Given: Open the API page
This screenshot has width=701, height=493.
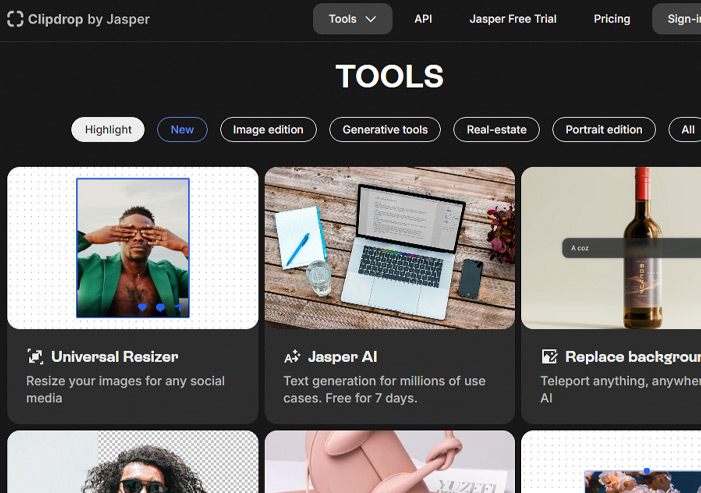Looking at the screenshot, I should coord(423,19).
